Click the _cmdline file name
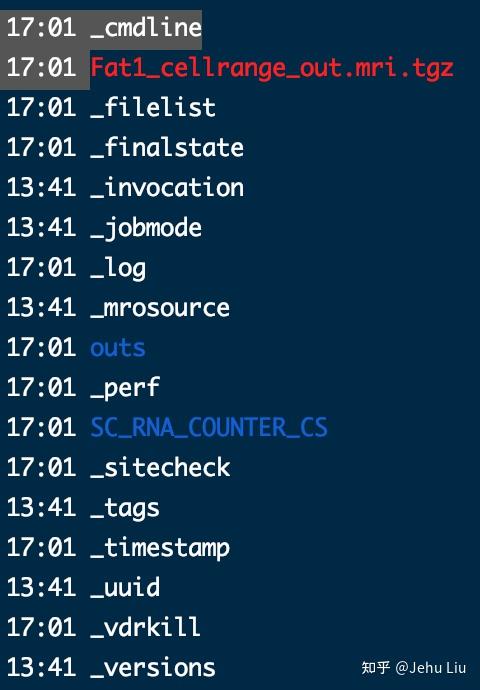The image size is (480, 690). [x=146, y=28]
